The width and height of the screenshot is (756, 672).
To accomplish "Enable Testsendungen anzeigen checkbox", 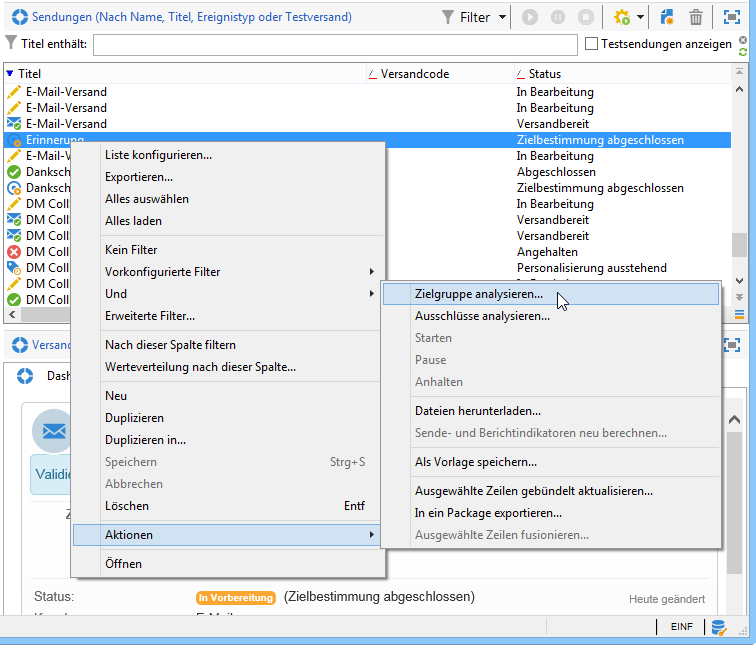I will (x=591, y=44).
